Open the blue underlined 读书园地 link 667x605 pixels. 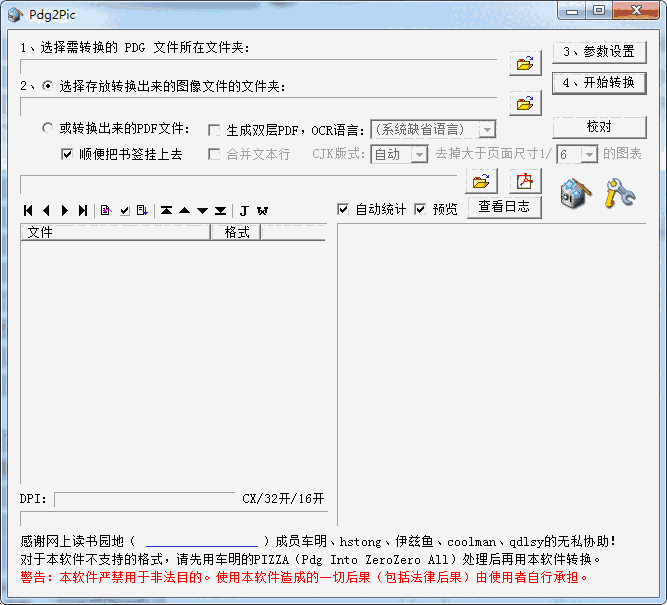pyautogui.click(x=202, y=542)
